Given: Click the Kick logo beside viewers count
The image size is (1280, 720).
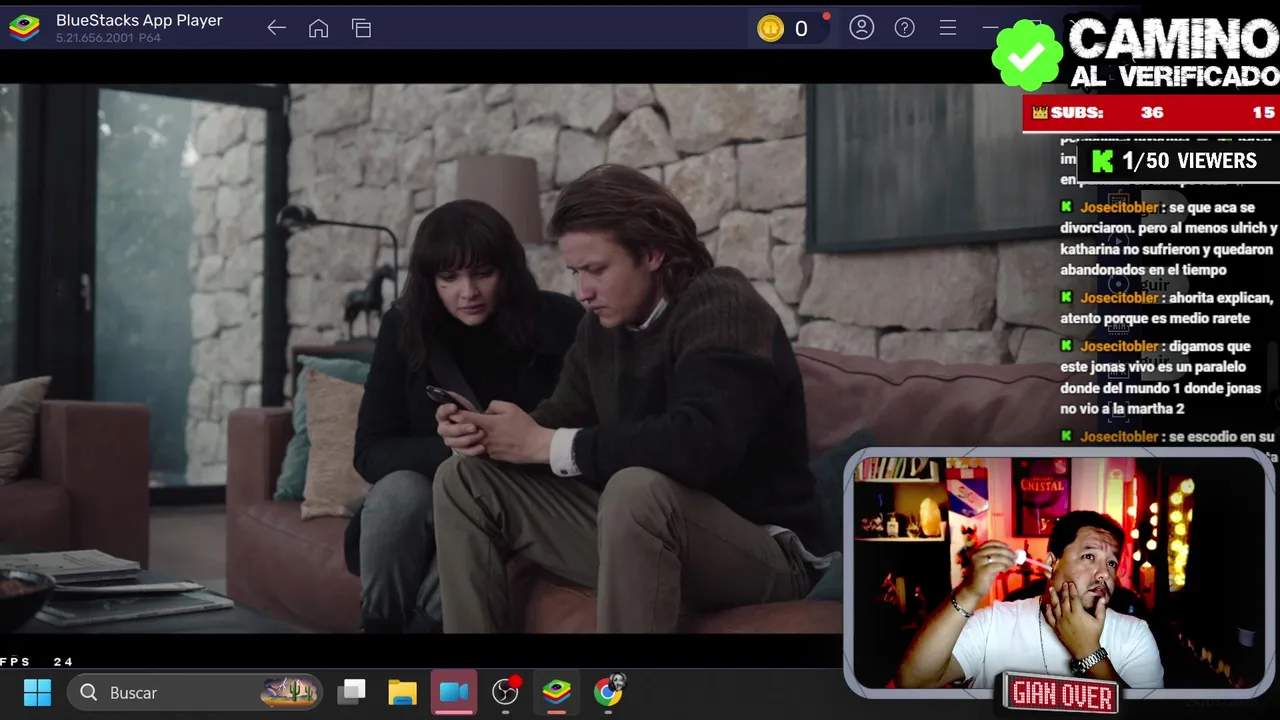Looking at the screenshot, I should (1103, 161).
